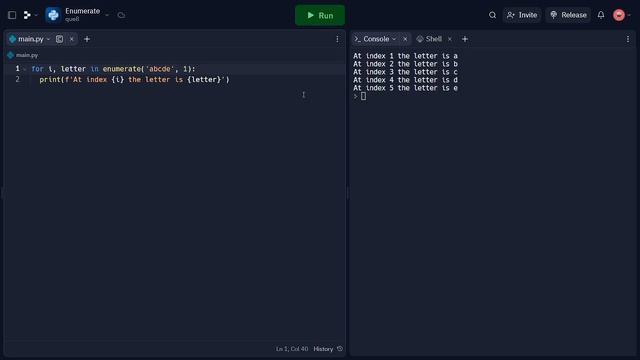Open the workspace tools icon
Viewport: 640px width, 360px height.
27,15
